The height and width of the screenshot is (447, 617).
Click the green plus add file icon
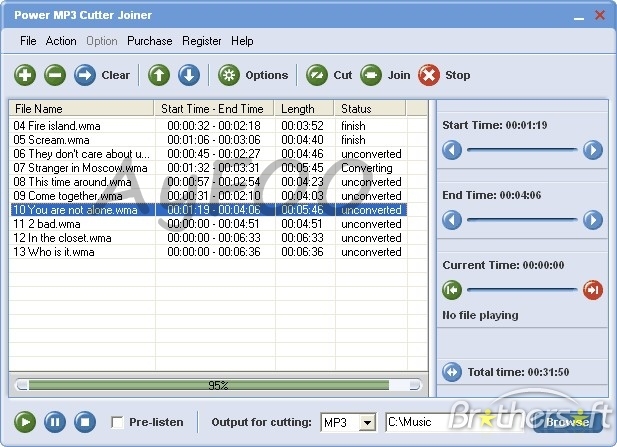(x=25, y=75)
